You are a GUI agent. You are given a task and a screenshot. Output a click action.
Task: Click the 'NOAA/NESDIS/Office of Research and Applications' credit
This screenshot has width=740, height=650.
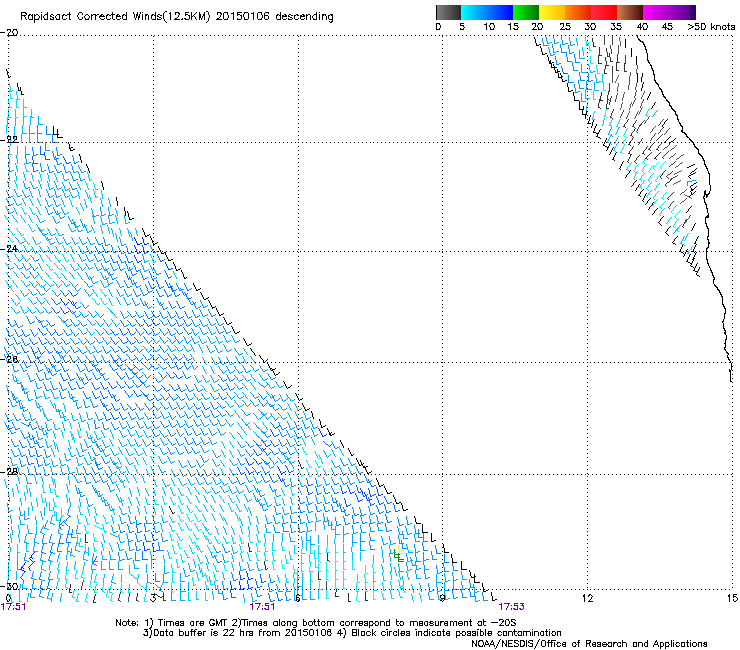(589, 644)
